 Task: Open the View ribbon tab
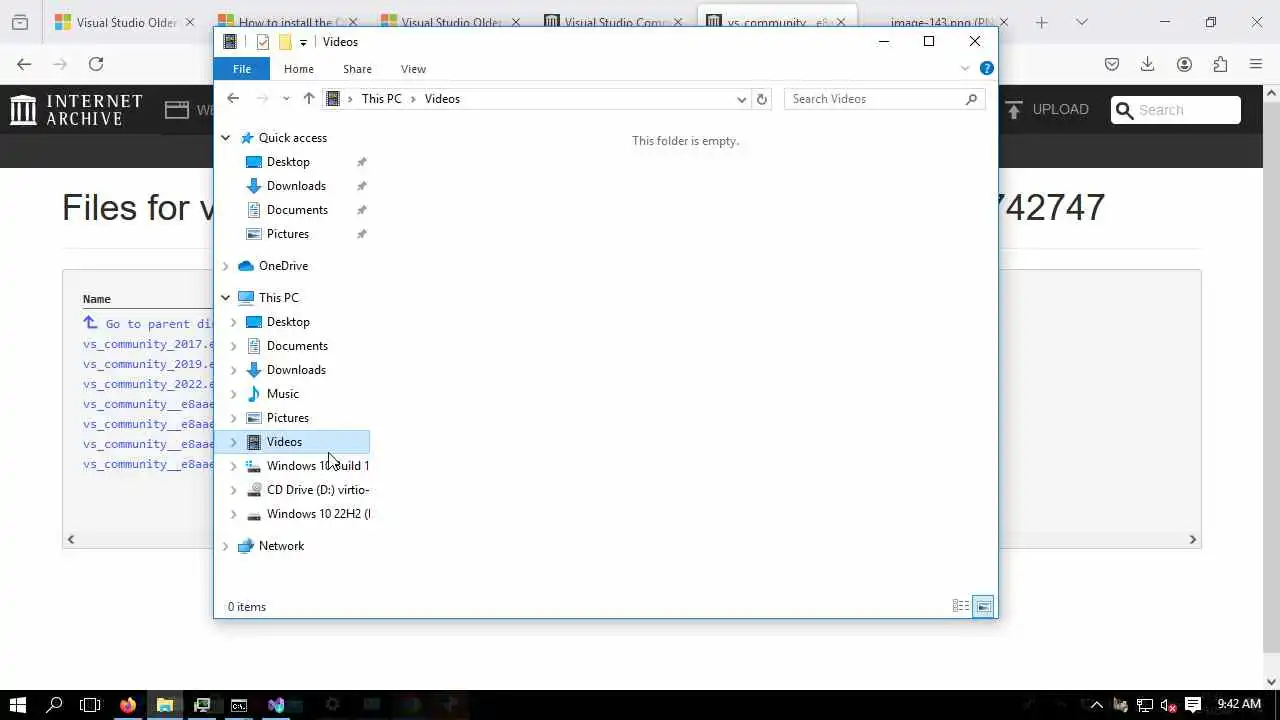(413, 69)
